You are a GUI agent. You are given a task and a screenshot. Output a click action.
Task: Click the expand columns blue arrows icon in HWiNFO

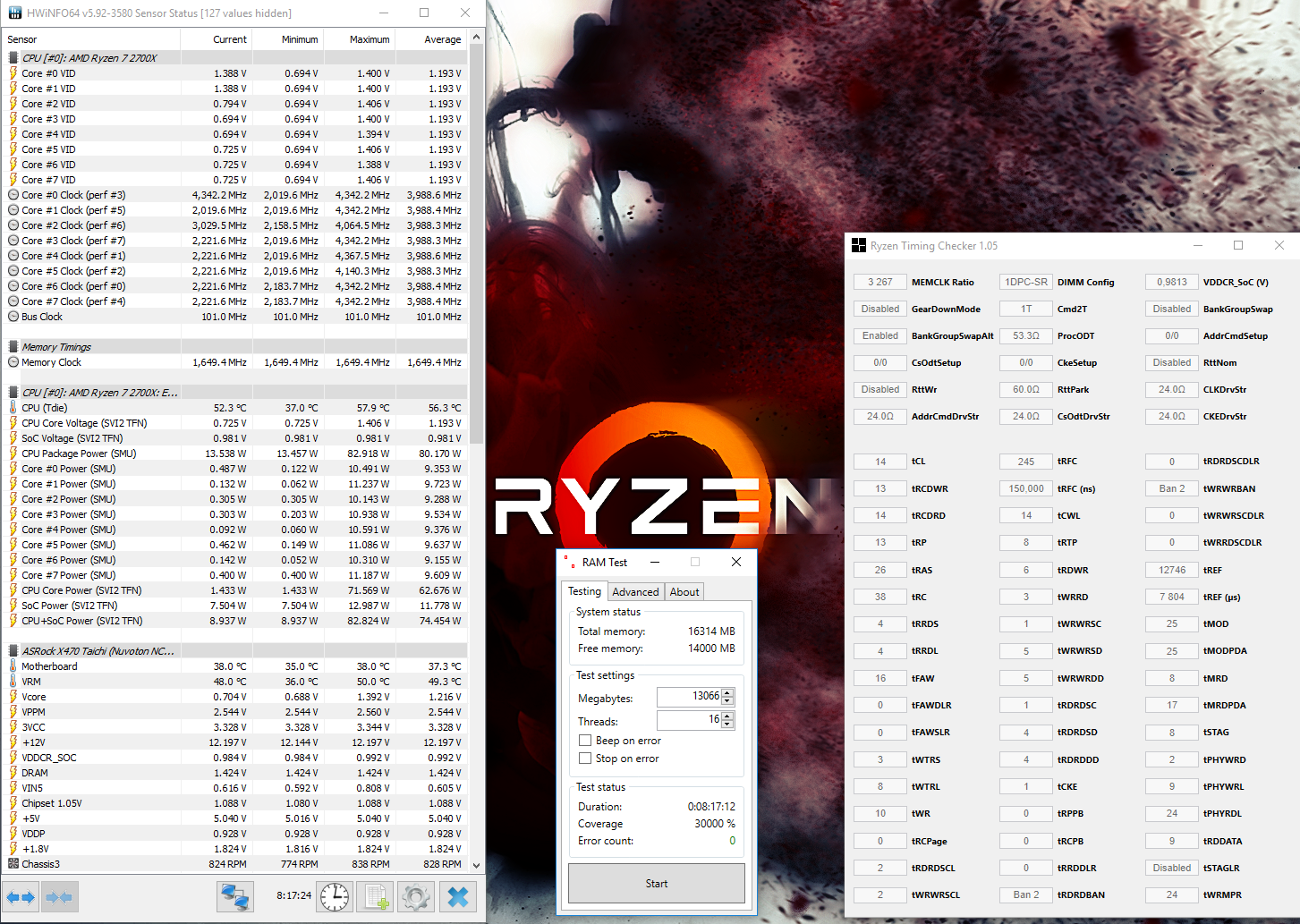pos(21,897)
